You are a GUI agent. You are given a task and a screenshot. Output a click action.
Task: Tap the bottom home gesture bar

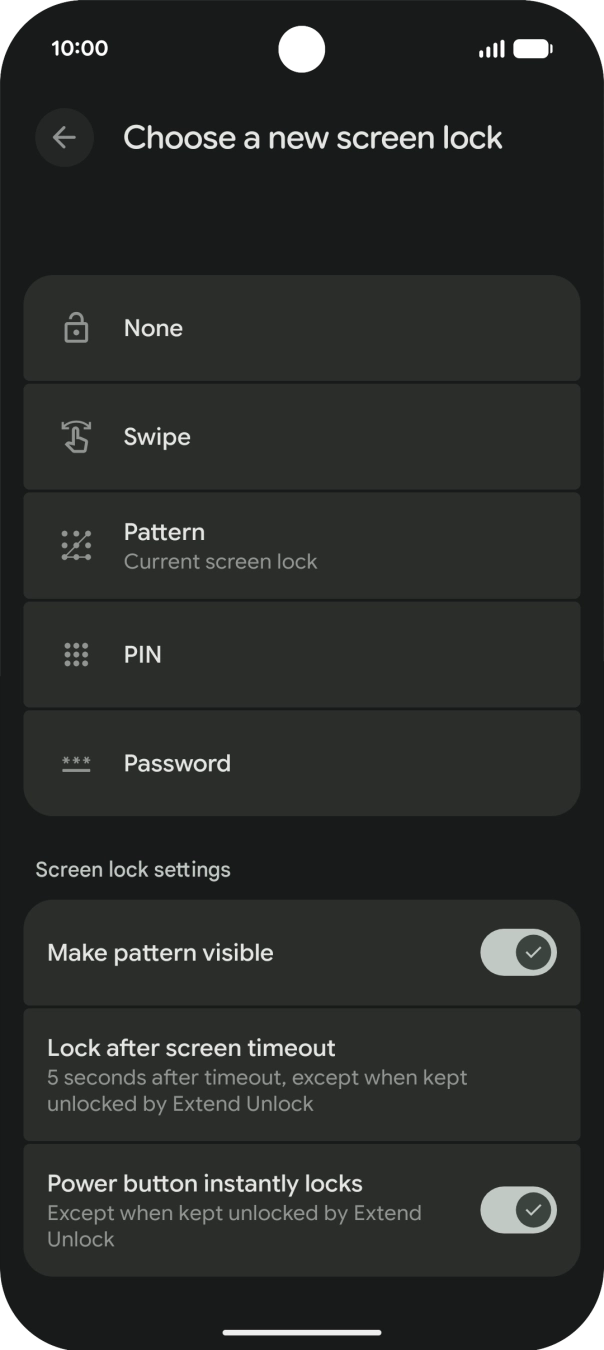[302, 1332]
